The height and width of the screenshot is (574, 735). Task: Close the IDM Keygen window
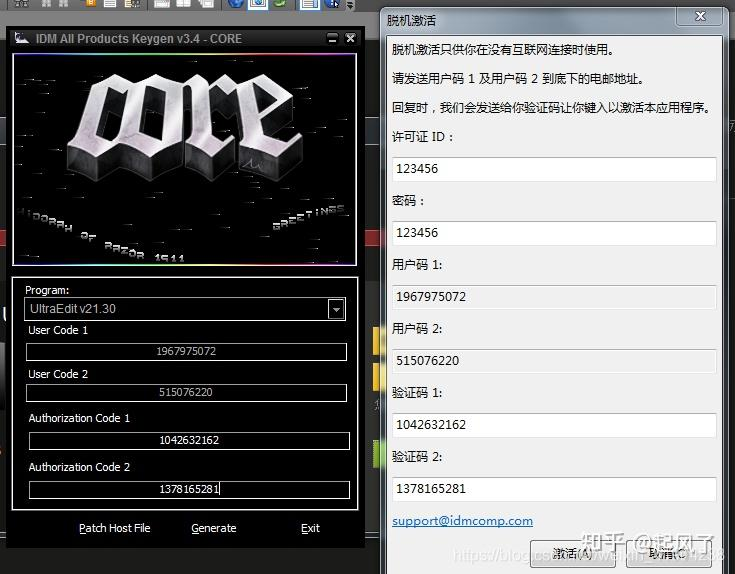tap(350, 38)
